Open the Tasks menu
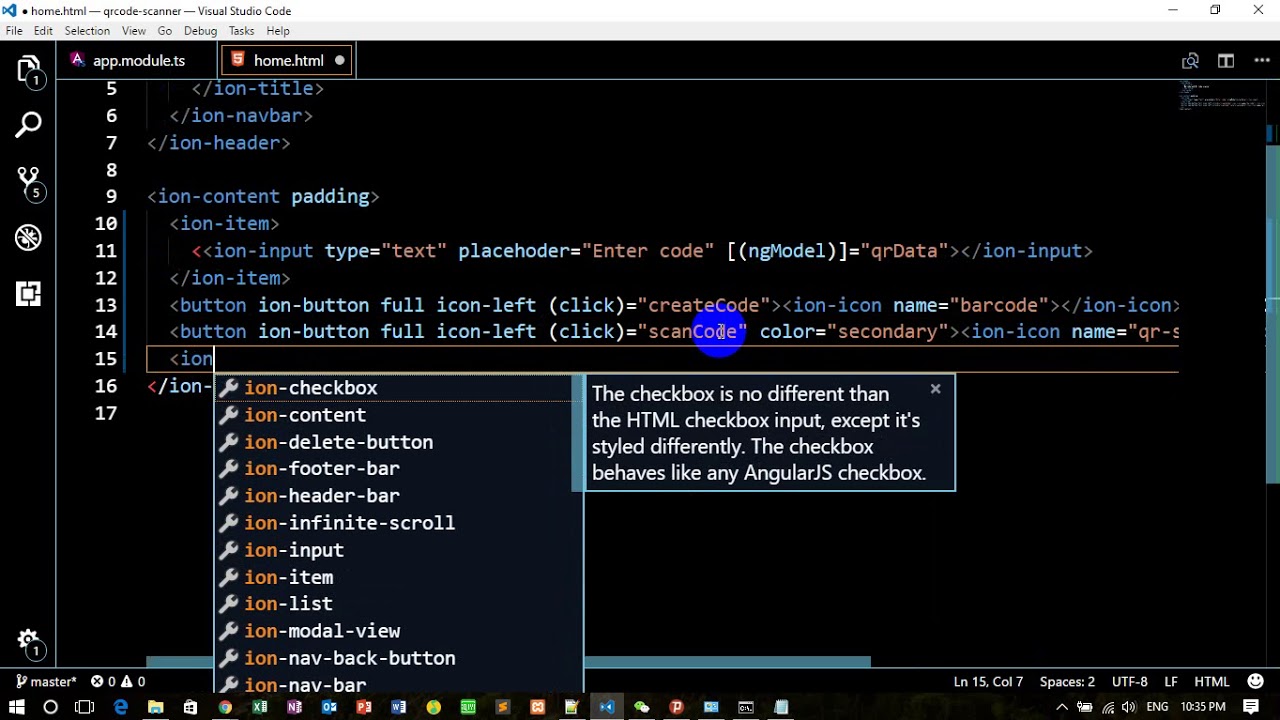The image size is (1280, 720). [241, 31]
